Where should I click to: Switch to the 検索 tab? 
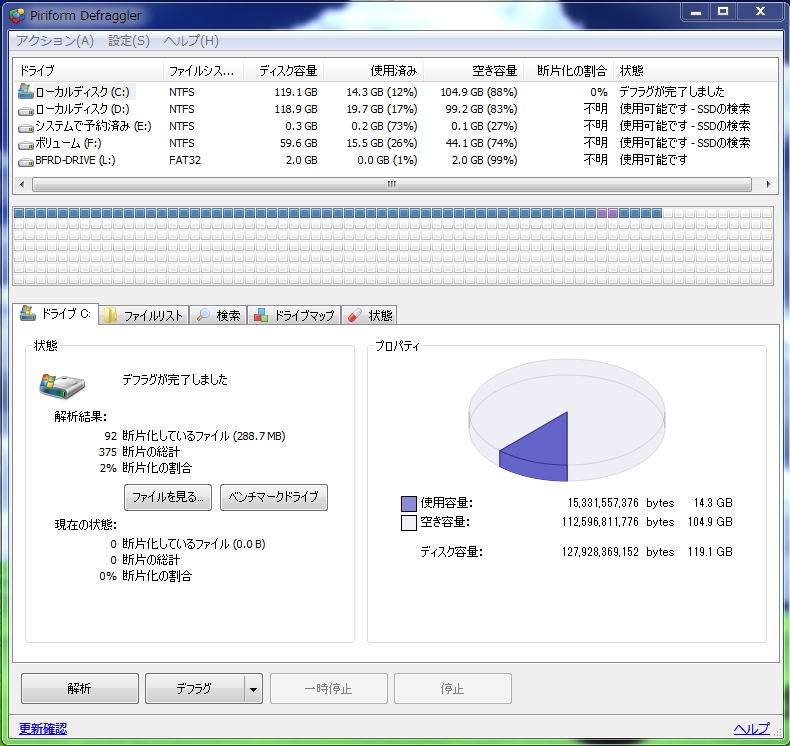coord(218,315)
